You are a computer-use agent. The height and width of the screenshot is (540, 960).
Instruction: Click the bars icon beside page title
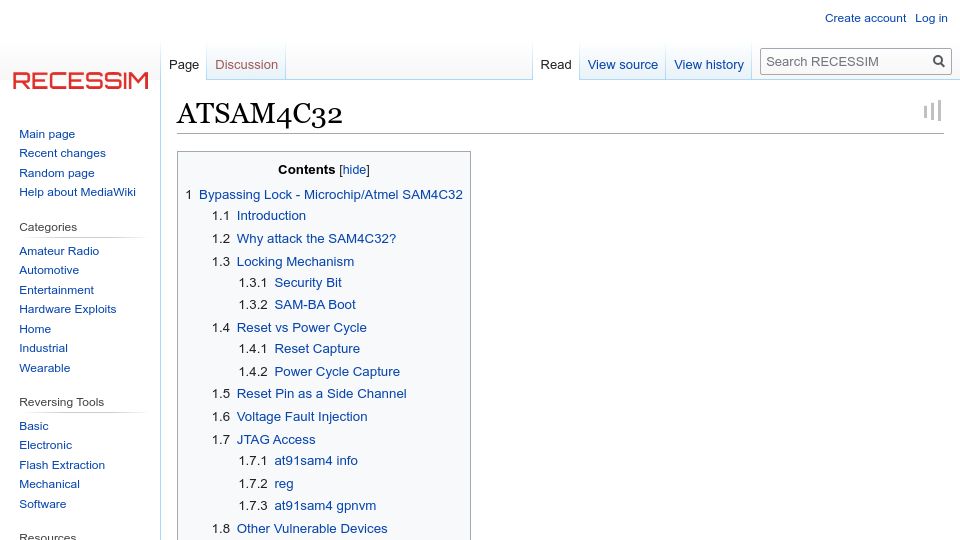[x=932, y=111]
